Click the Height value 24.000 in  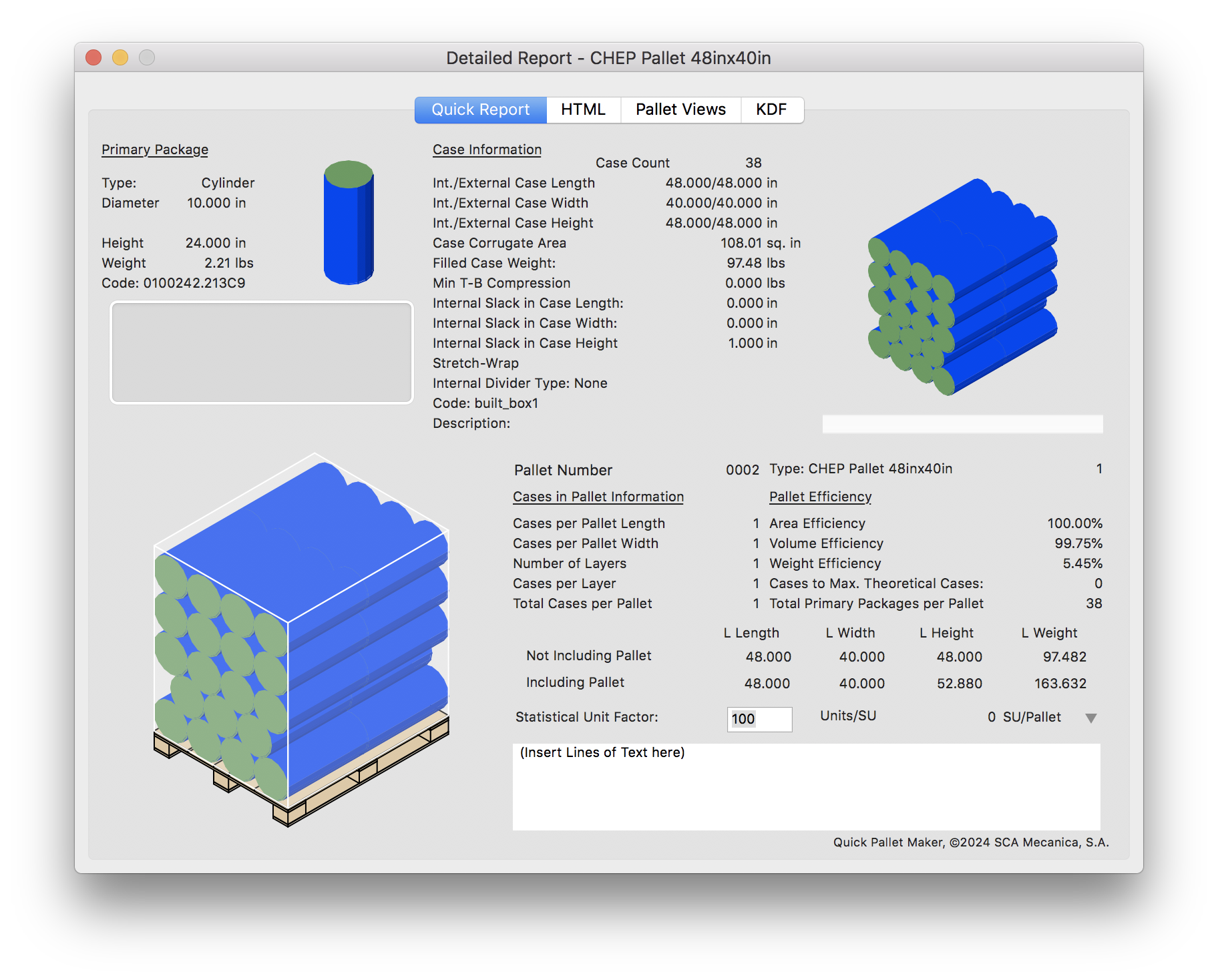216,243
